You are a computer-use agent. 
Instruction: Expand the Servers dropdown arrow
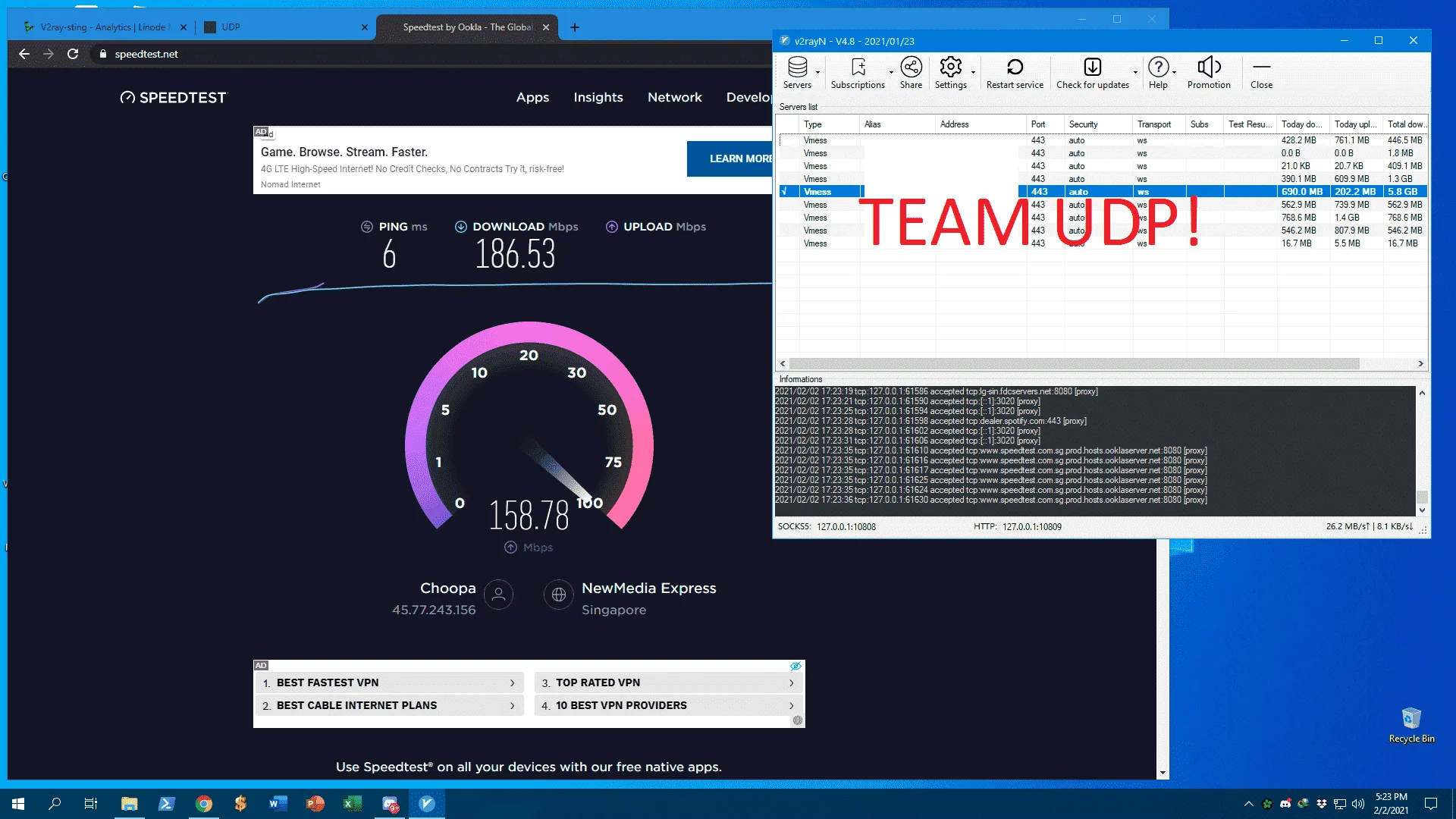tap(817, 73)
